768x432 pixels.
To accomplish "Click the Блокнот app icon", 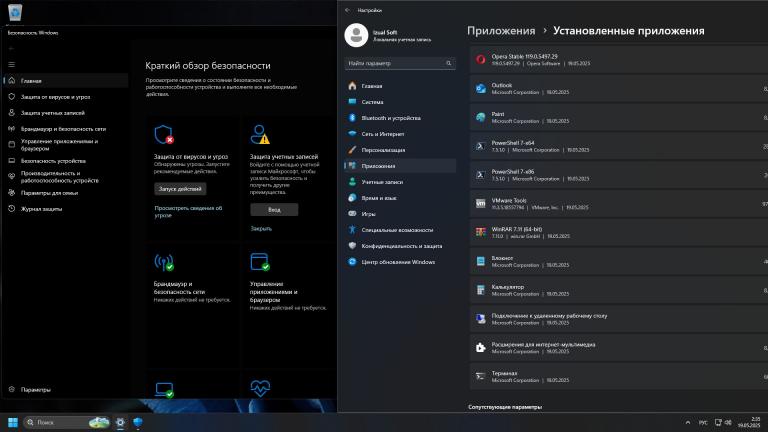I will tap(480, 261).
